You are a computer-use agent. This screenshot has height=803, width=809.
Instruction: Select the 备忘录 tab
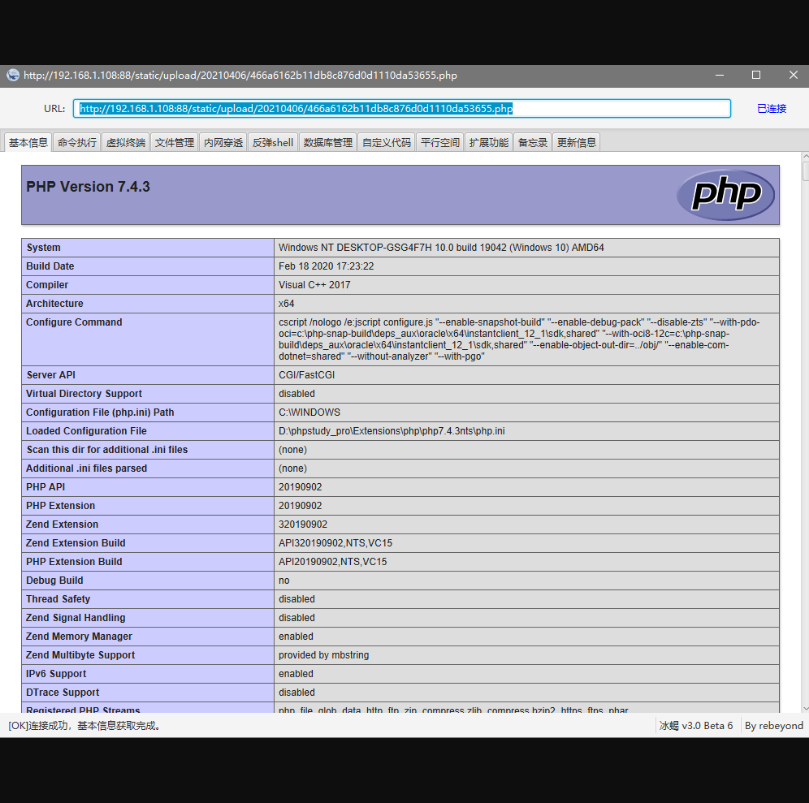(x=533, y=143)
